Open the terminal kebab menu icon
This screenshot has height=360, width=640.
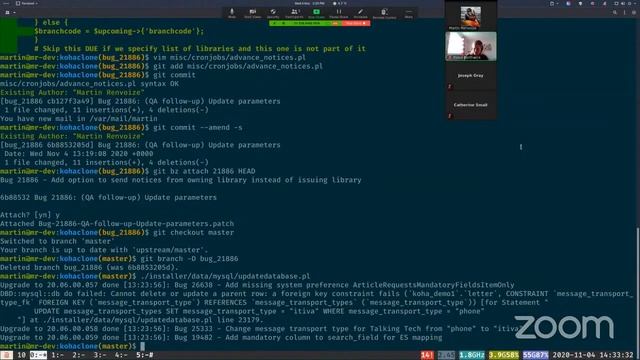624,13
